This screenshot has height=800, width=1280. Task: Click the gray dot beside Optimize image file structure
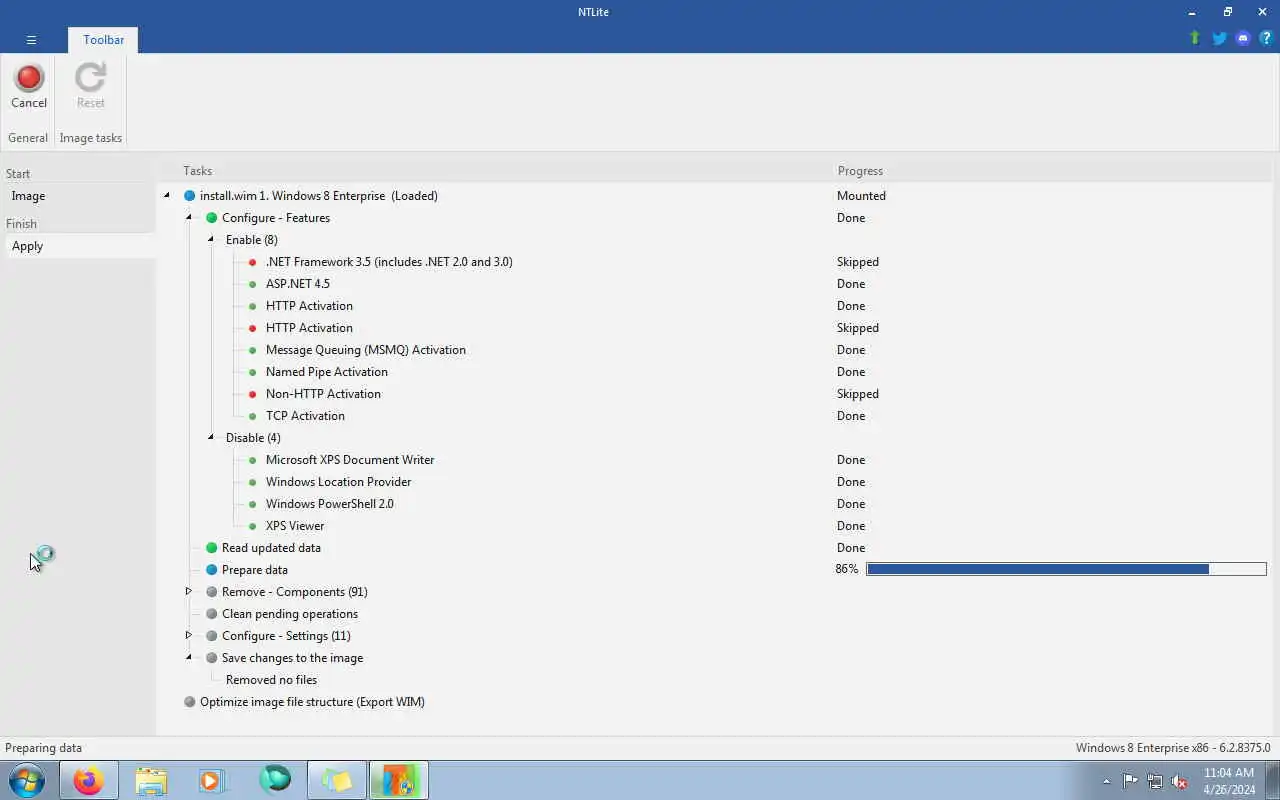point(189,702)
